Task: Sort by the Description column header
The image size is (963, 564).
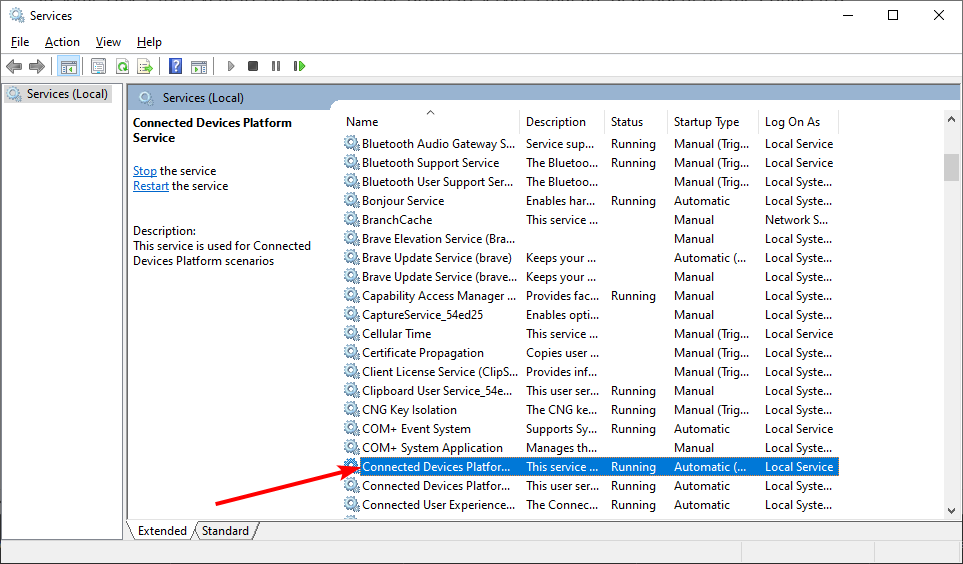Action: (562, 122)
